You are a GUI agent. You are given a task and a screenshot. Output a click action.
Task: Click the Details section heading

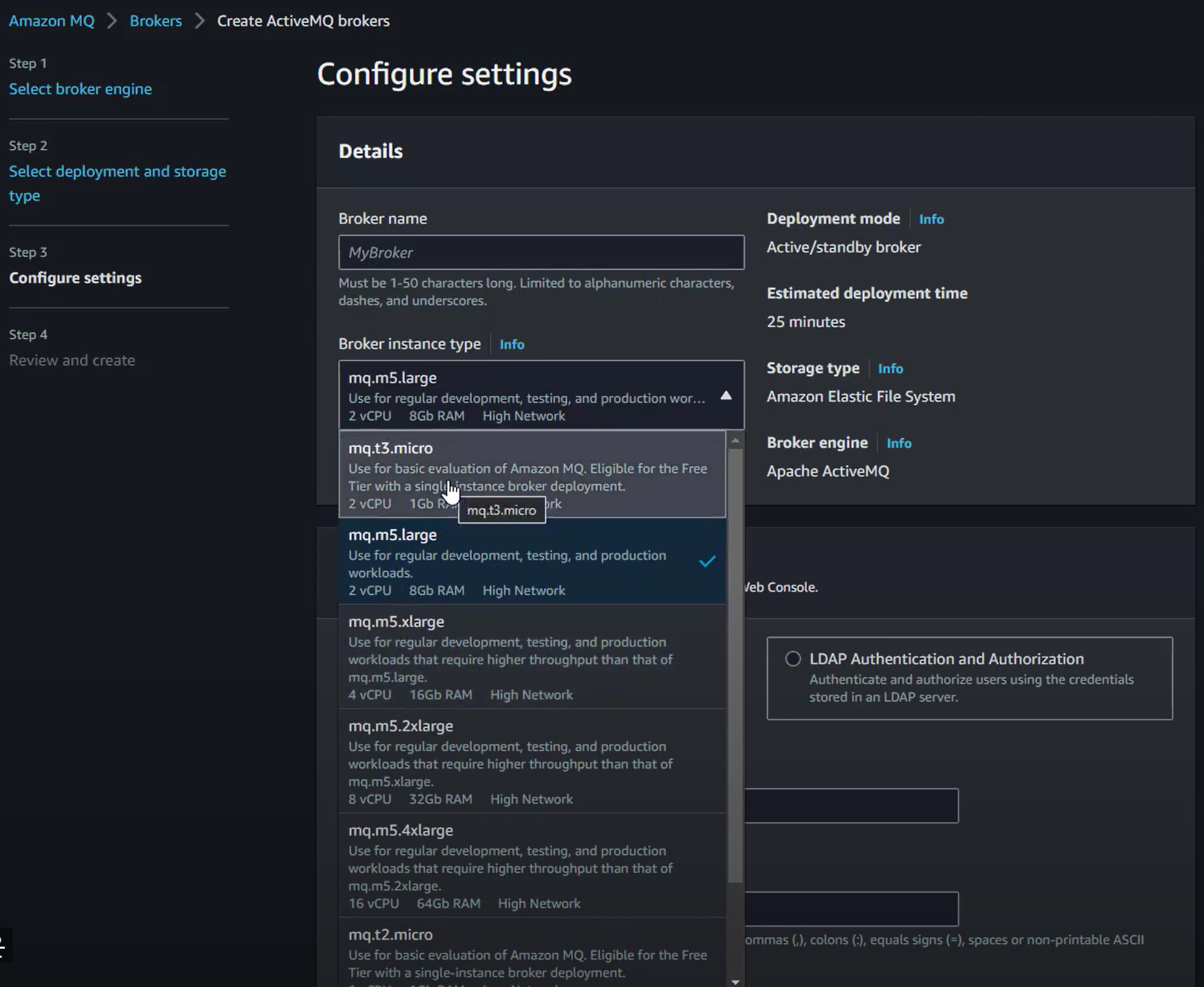pos(371,151)
